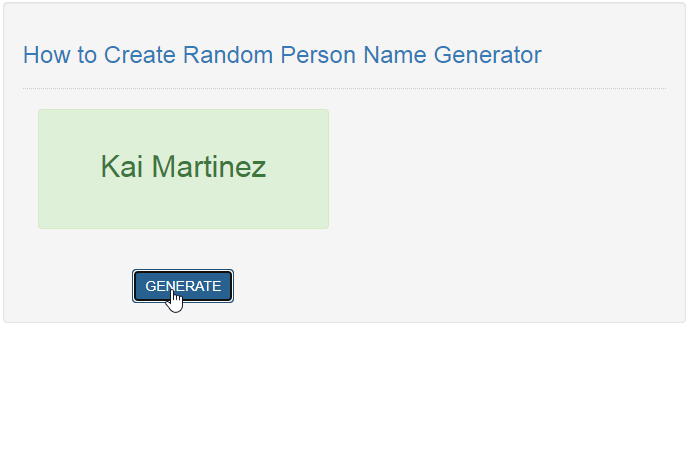Select the generated name Kai Martinez
691x460 pixels.
click(x=183, y=167)
